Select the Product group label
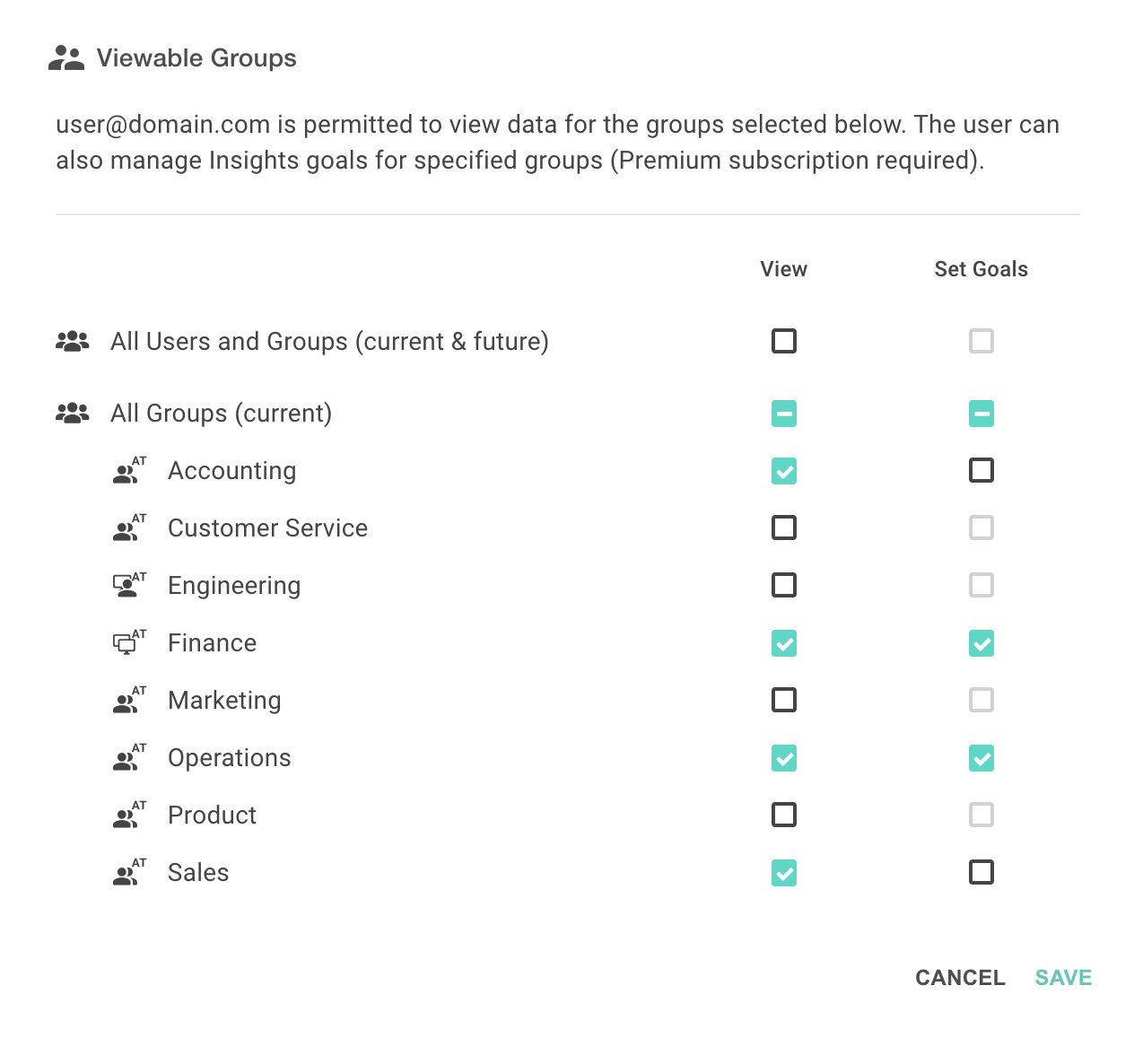Screen dimensions: 1134x1064 click(x=212, y=815)
